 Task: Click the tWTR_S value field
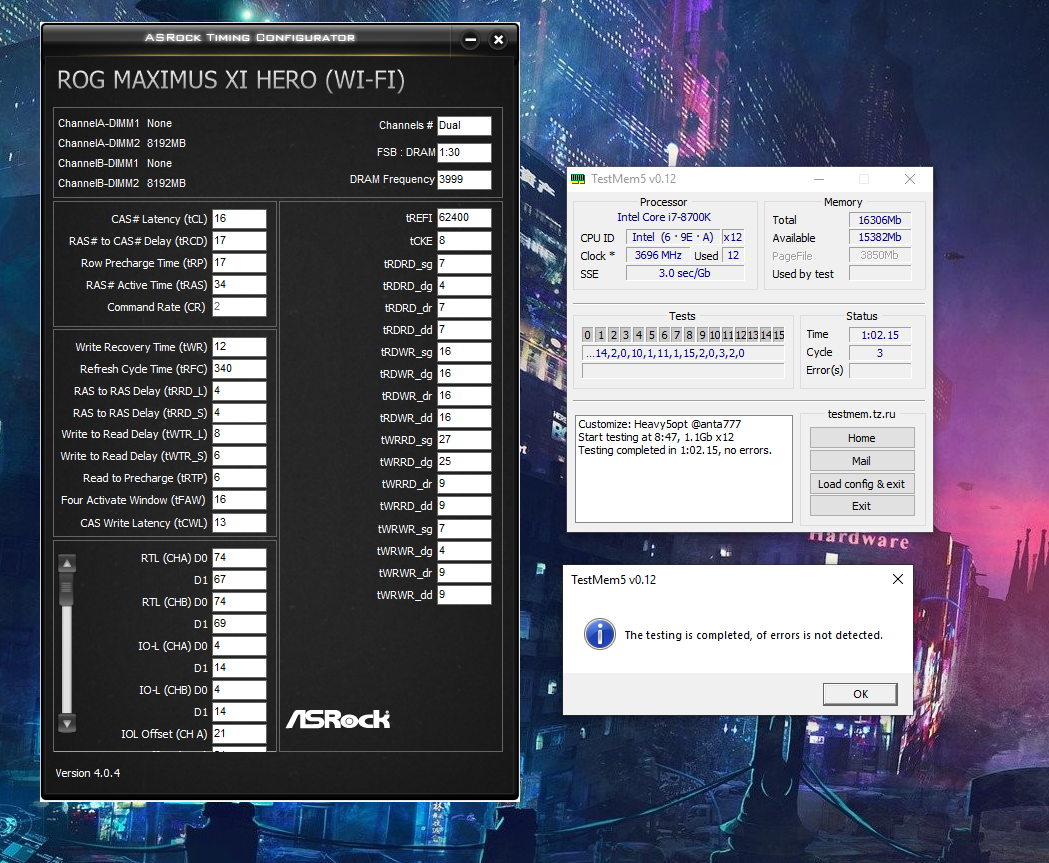click(240, 456)
